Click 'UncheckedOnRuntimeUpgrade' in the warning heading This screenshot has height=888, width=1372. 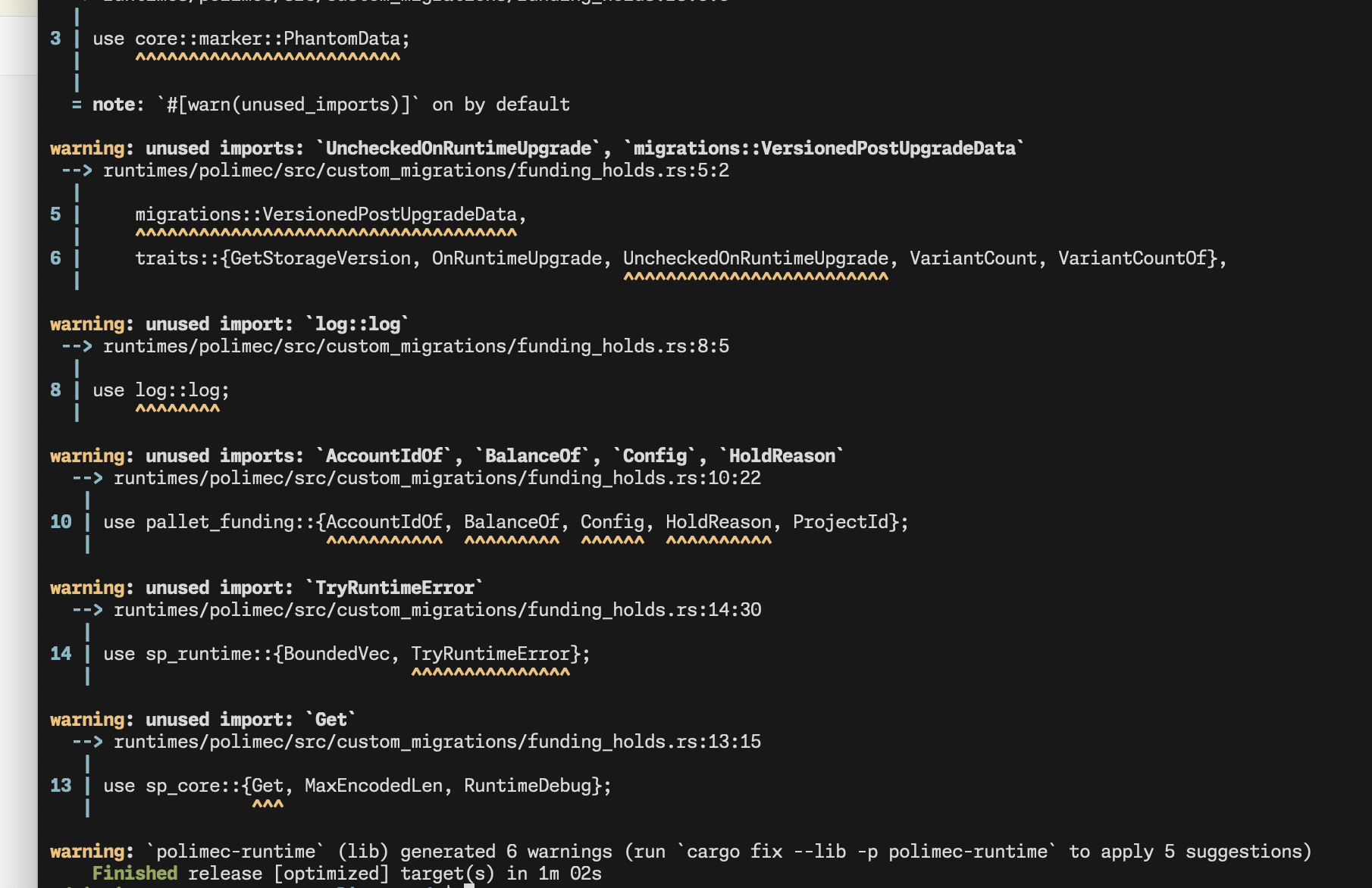[x=459, y=149]
